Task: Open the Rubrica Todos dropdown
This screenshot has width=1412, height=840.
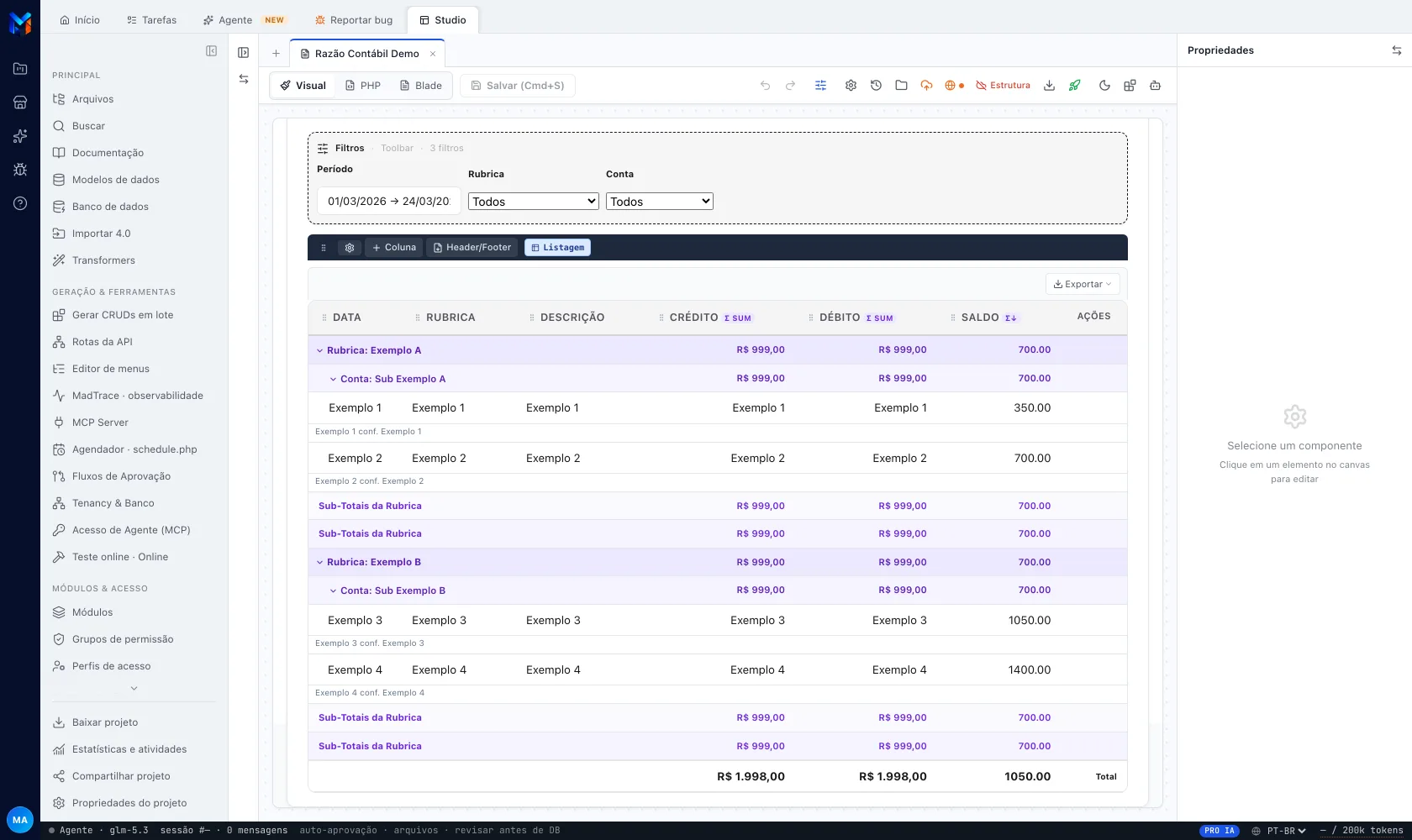Action: pos(534,202)
